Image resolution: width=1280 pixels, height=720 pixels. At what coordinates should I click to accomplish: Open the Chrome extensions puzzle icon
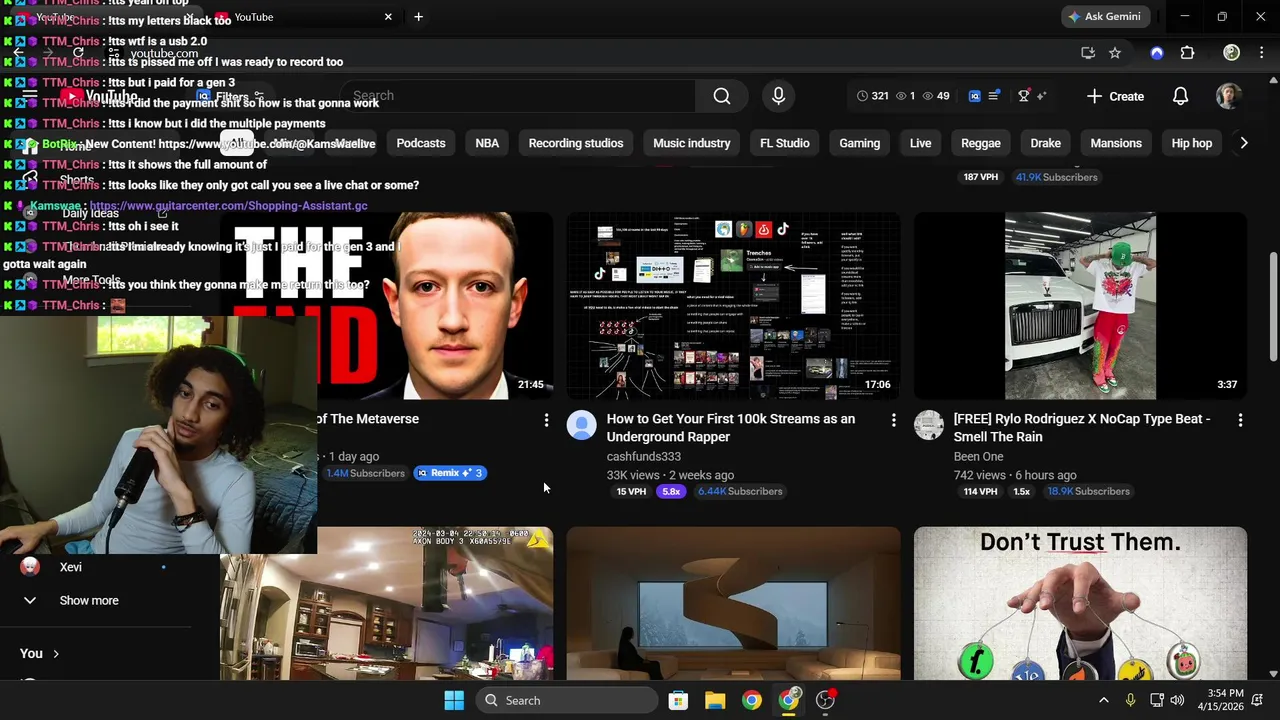pos(1187,53)
